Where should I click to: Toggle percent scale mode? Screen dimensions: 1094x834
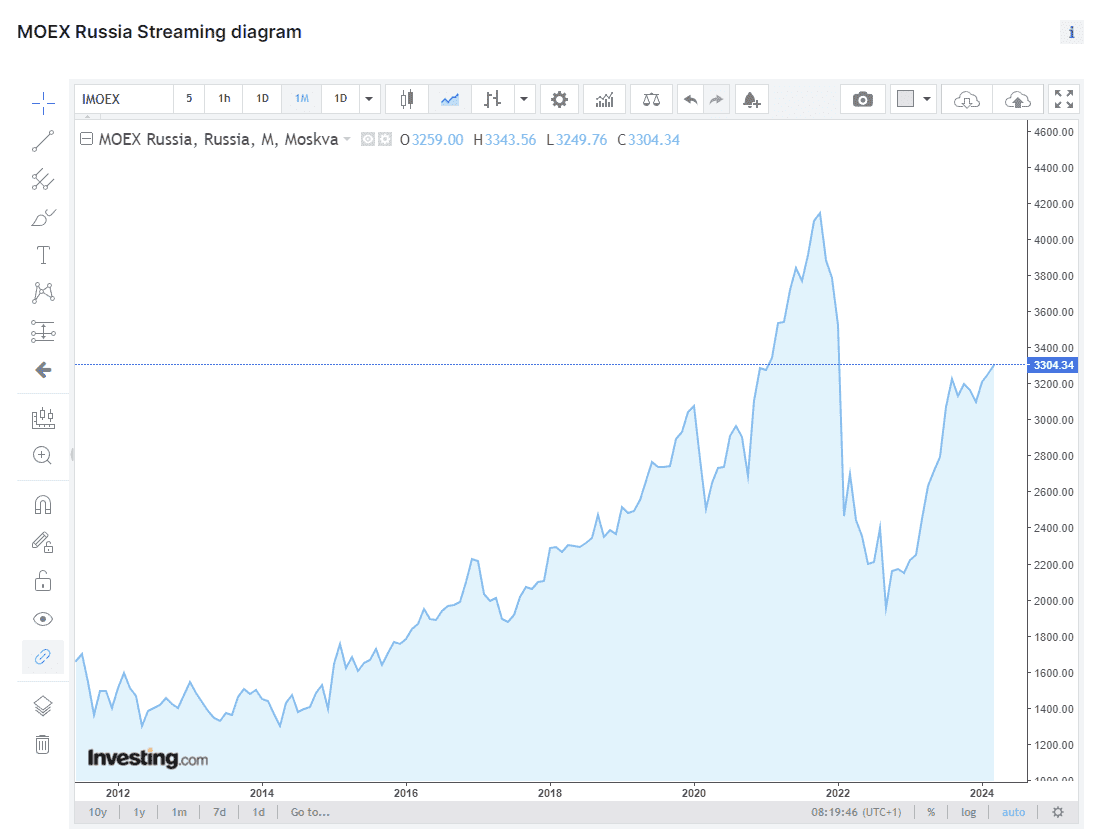click(931, 812)
